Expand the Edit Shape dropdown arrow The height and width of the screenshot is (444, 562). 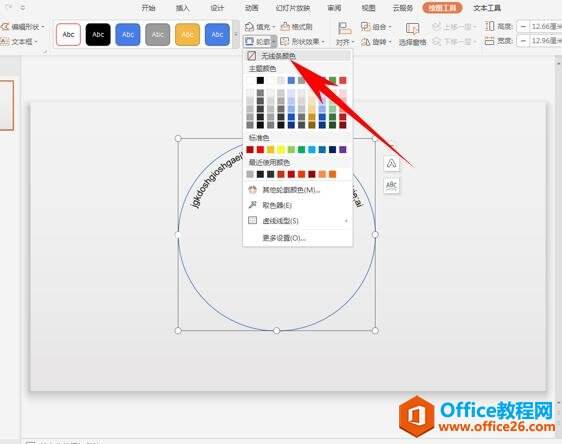[x=43, y=27]
